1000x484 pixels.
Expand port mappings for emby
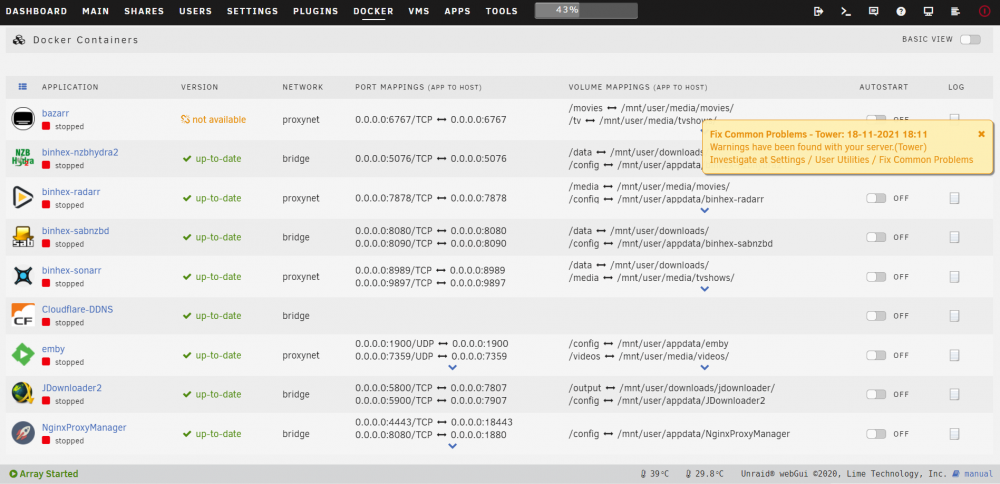click(453, 367)
